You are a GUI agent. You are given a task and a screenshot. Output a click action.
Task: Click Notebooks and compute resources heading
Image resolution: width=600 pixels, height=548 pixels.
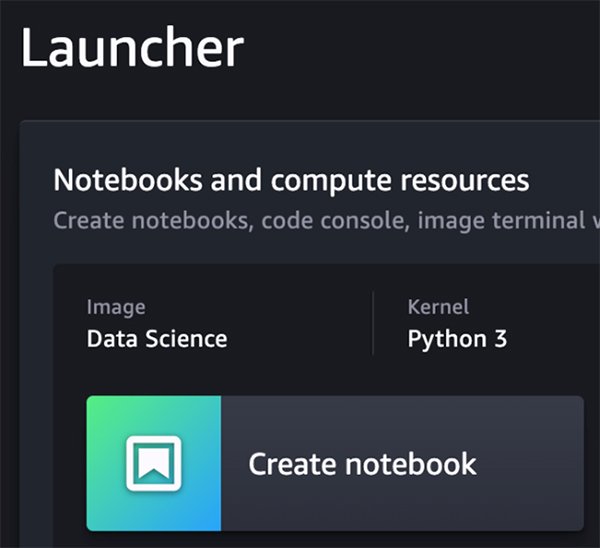(291, 181)
